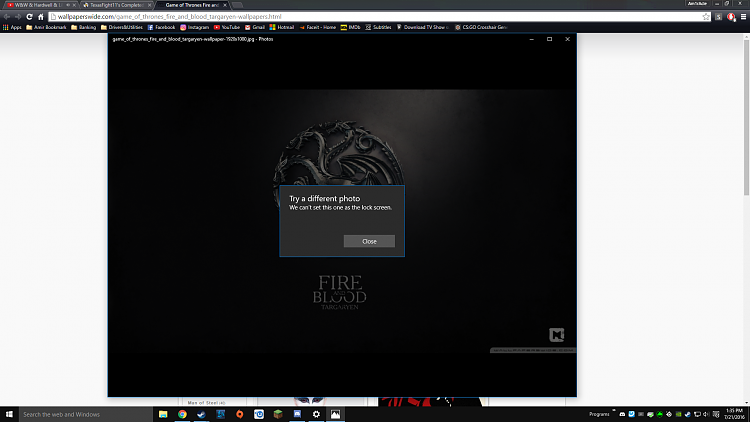Switch to the TexasFight17's Complete tab
Screen dimensions: 750x422
[x=116, y=5]
